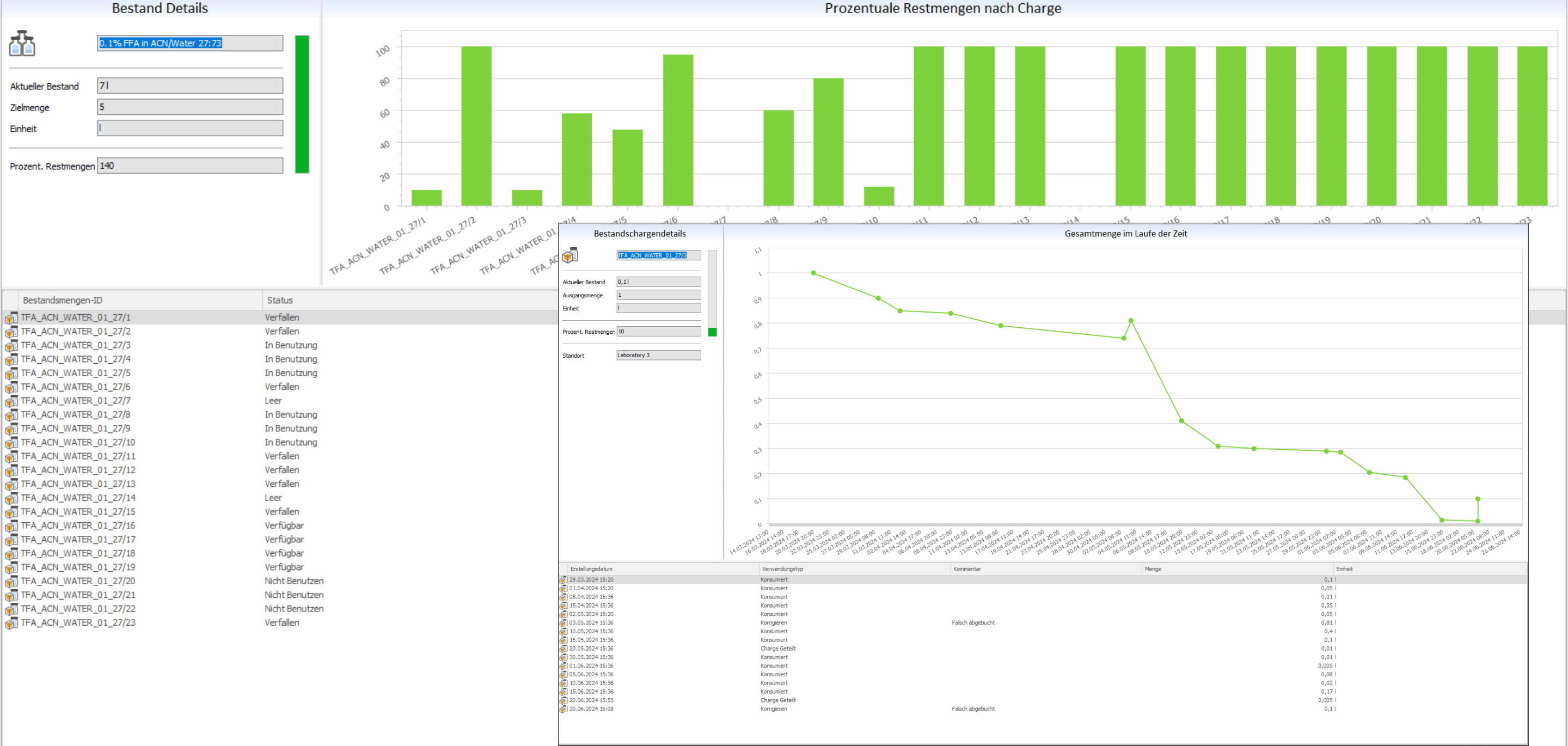
Task: Select the TFA_ACN_WATER_01_27/16 row
Action: pos(78,525)
